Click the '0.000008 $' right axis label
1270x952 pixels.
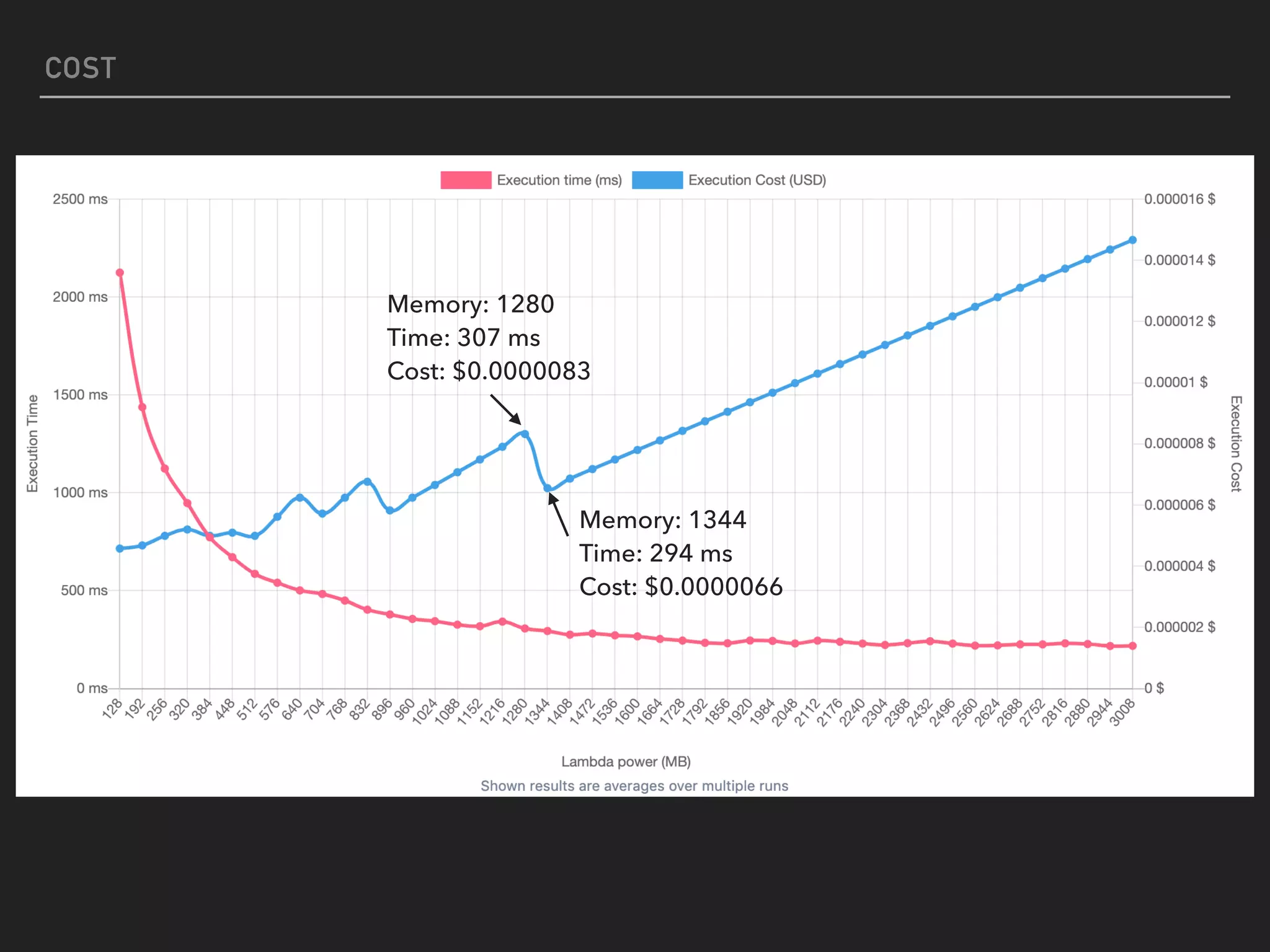(x=1179, y=444)
